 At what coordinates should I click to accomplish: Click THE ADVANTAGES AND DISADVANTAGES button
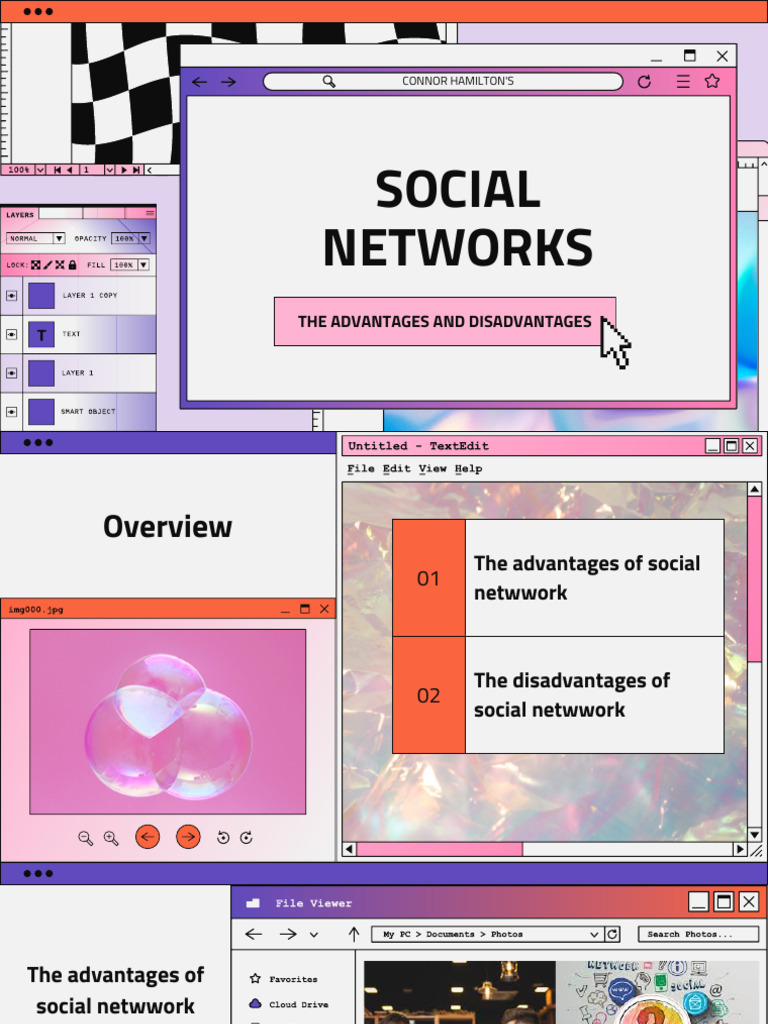[445, 321]
